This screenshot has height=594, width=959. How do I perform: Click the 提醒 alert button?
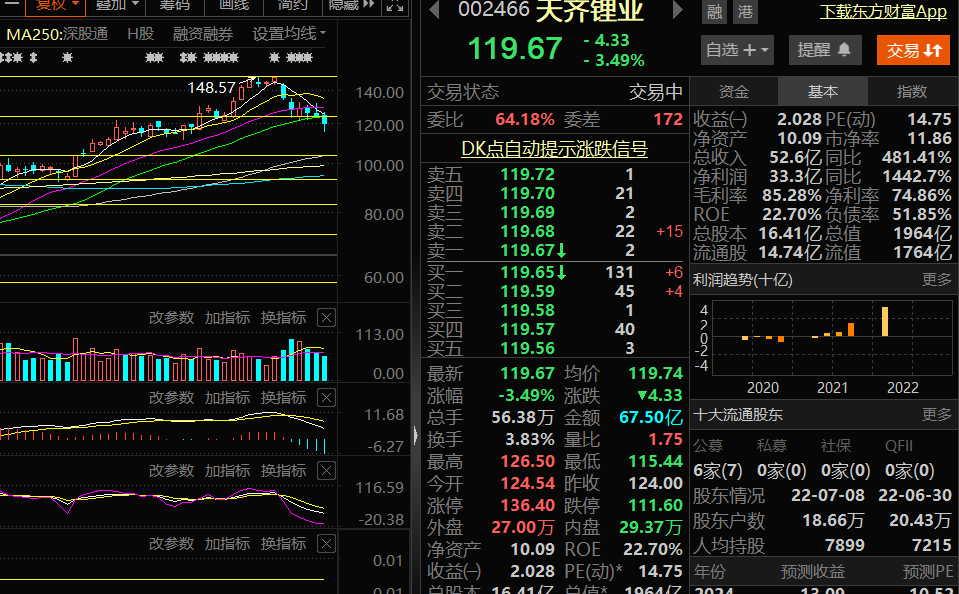[x=824, y=50]
